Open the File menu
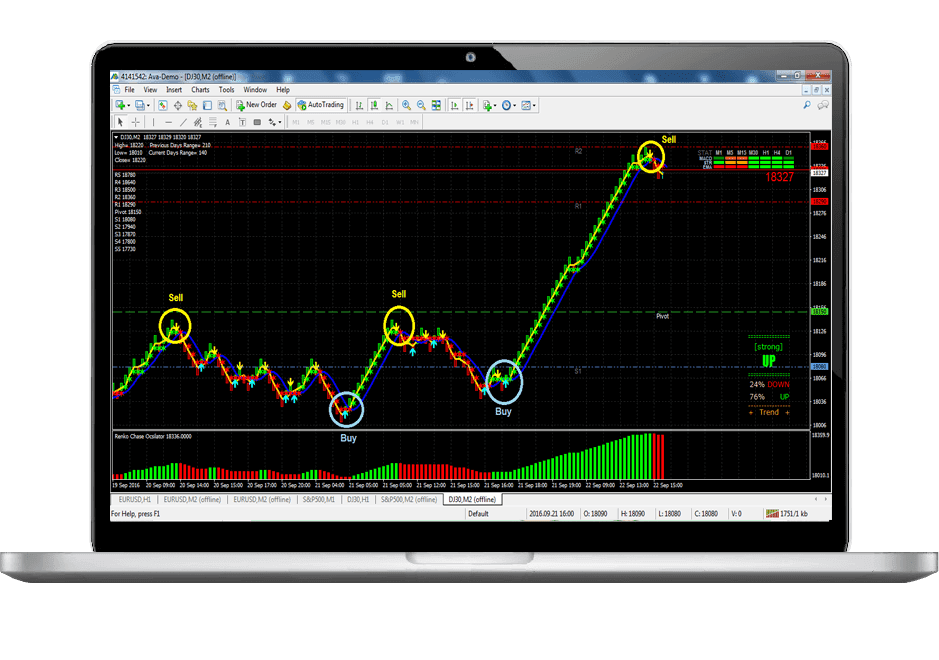This screenshot has height=660, width=939. (129, 90)
